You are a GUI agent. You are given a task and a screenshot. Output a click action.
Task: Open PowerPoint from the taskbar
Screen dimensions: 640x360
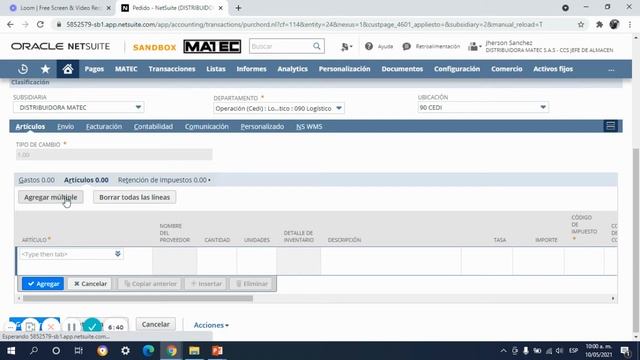217,351
